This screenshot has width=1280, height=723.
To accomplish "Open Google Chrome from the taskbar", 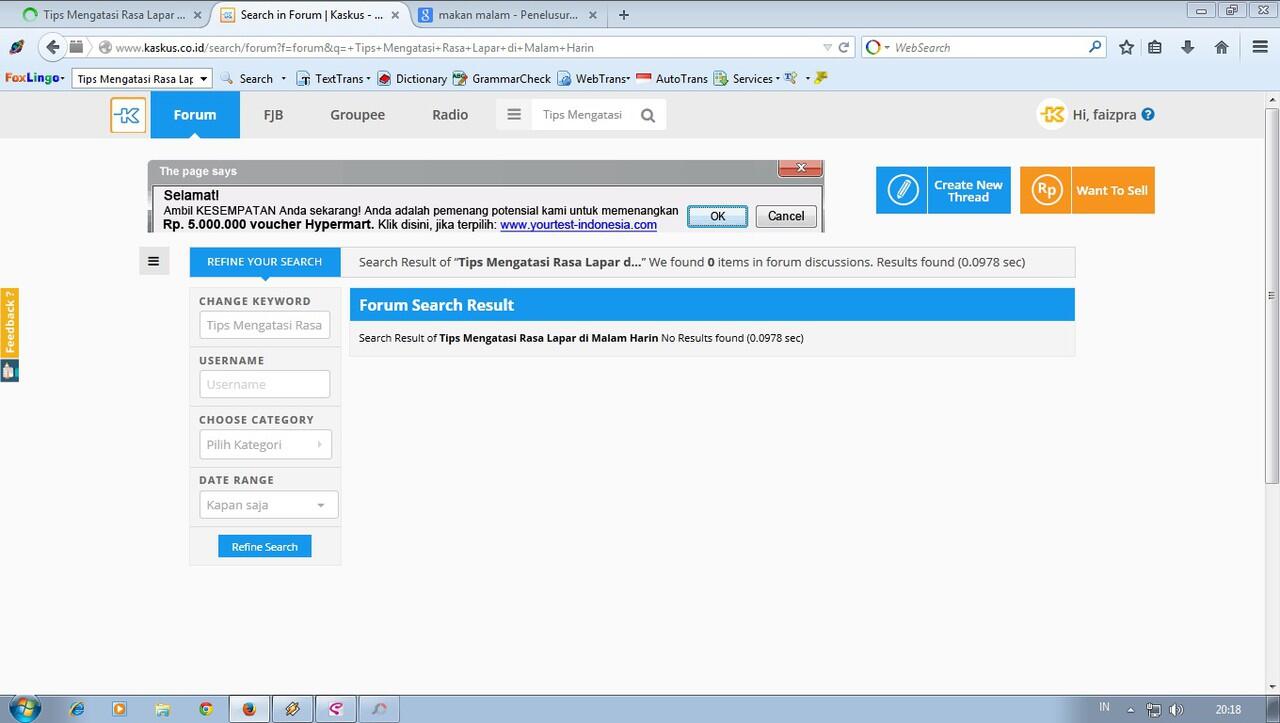I will [206, 709].
